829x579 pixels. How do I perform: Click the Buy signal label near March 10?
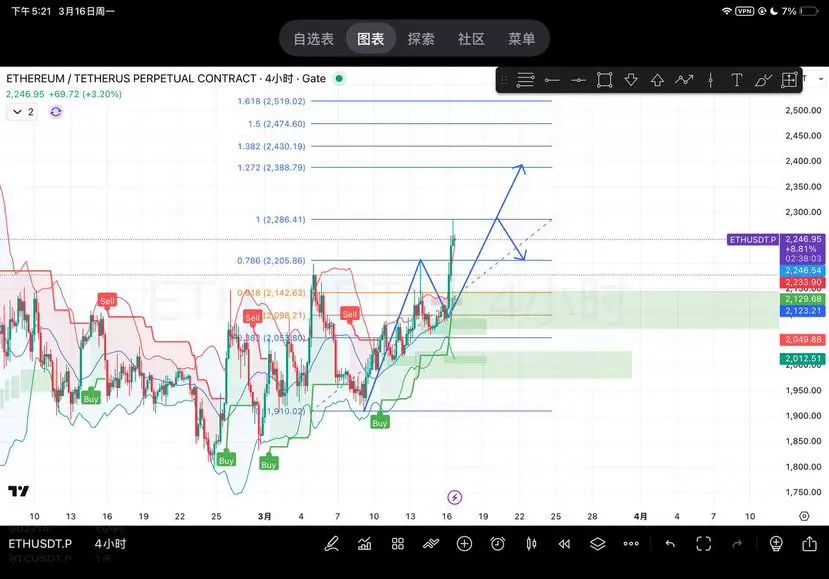[x=380, y=423]
